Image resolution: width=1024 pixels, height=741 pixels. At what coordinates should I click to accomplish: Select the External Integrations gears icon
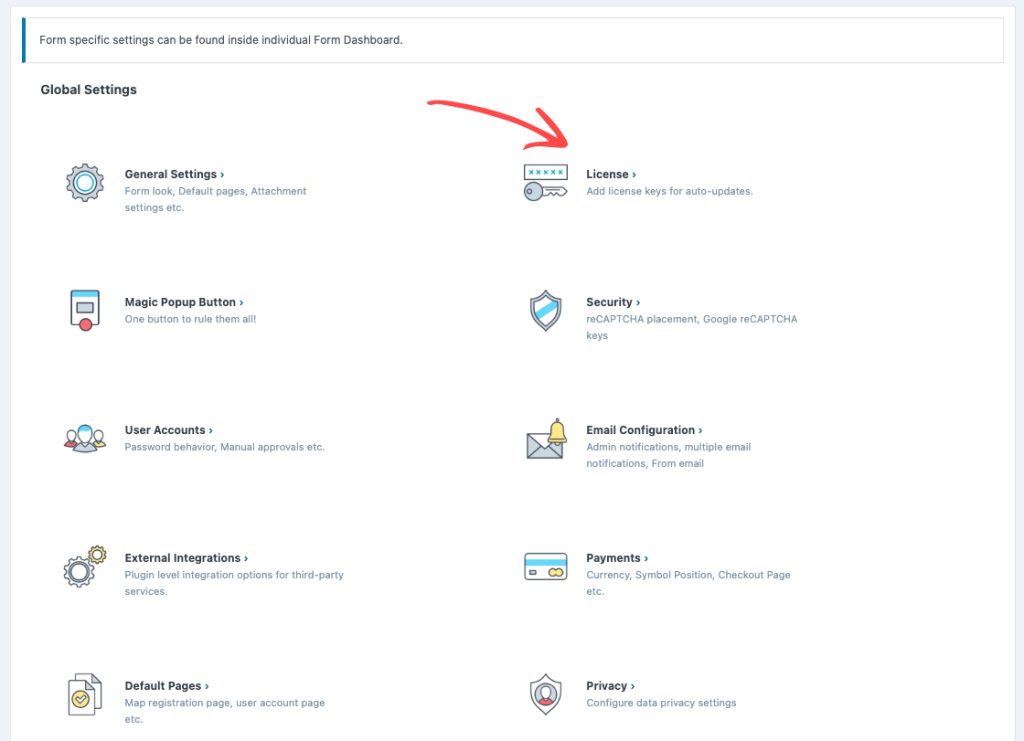pyautogui.click(x=85, y=566)
